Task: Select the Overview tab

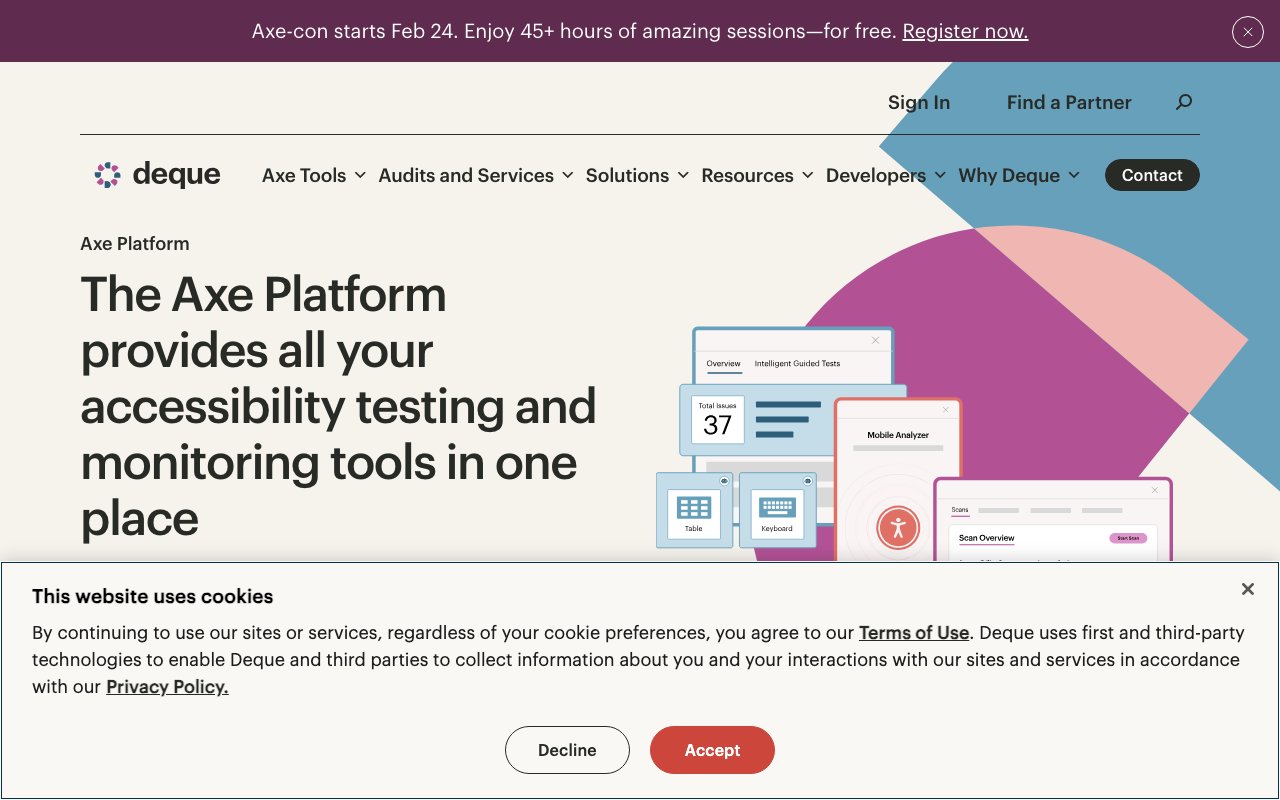Action: 722,364
